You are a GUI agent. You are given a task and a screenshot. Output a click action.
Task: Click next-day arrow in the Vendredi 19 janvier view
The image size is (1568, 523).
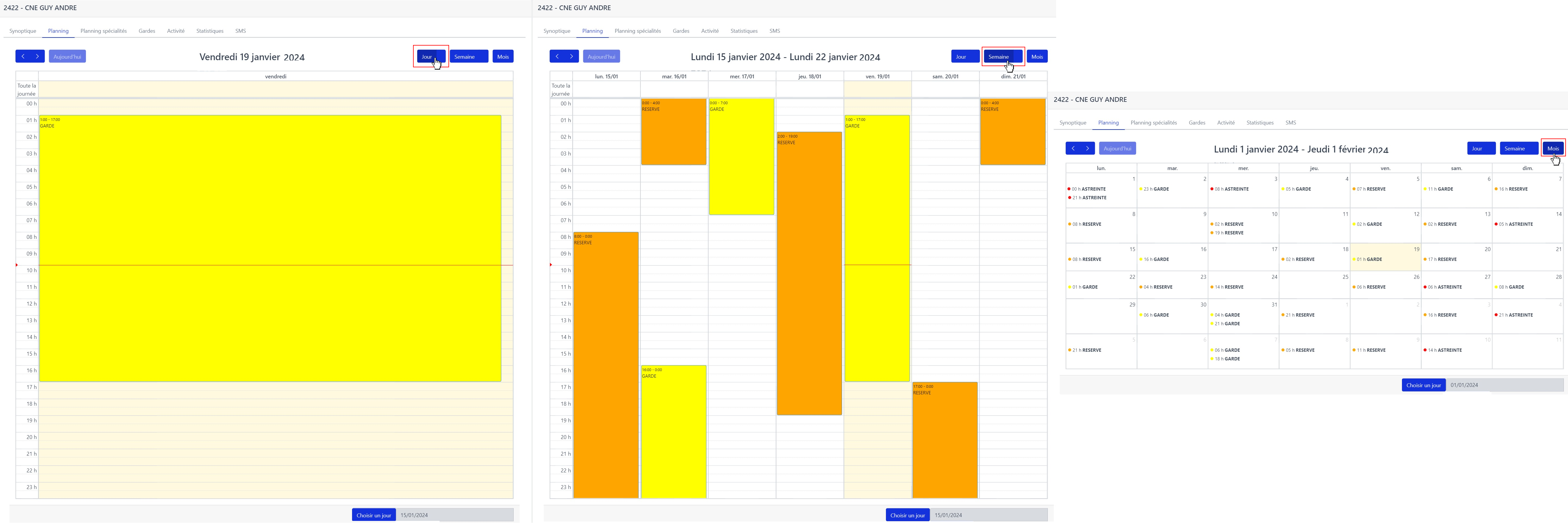point(37,57)
